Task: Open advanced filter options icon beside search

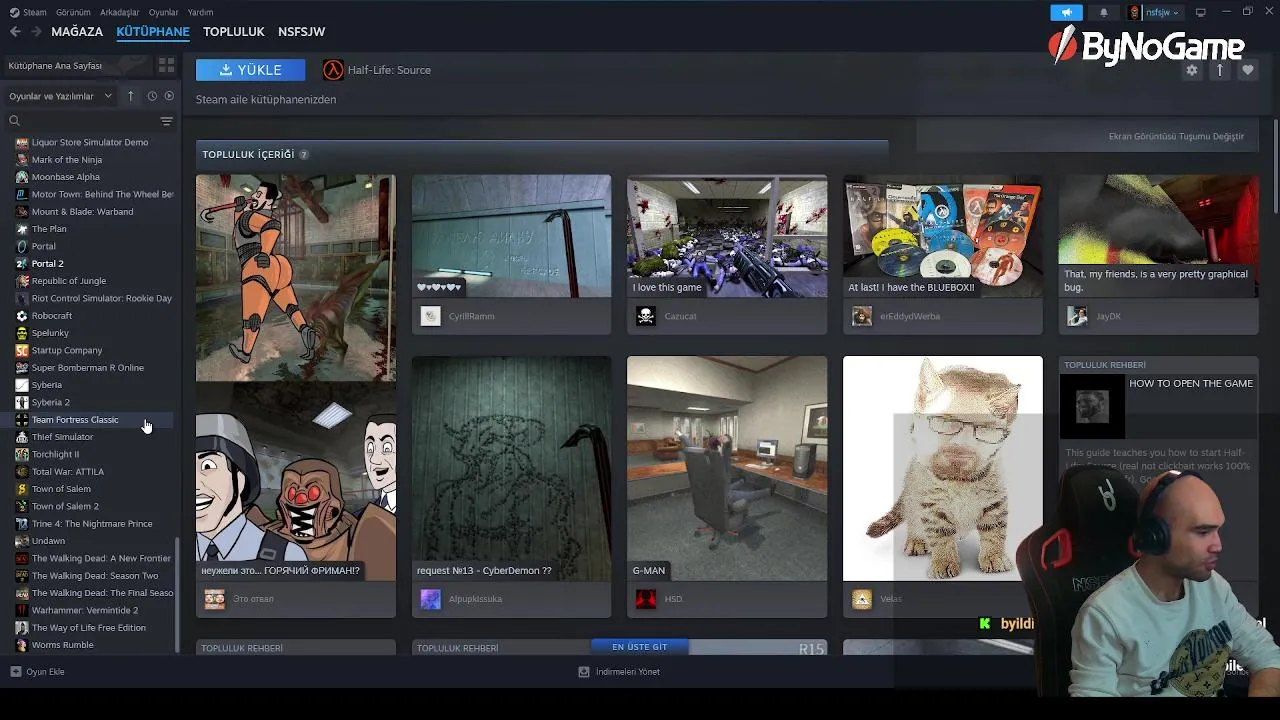Action: click(166, 121)
